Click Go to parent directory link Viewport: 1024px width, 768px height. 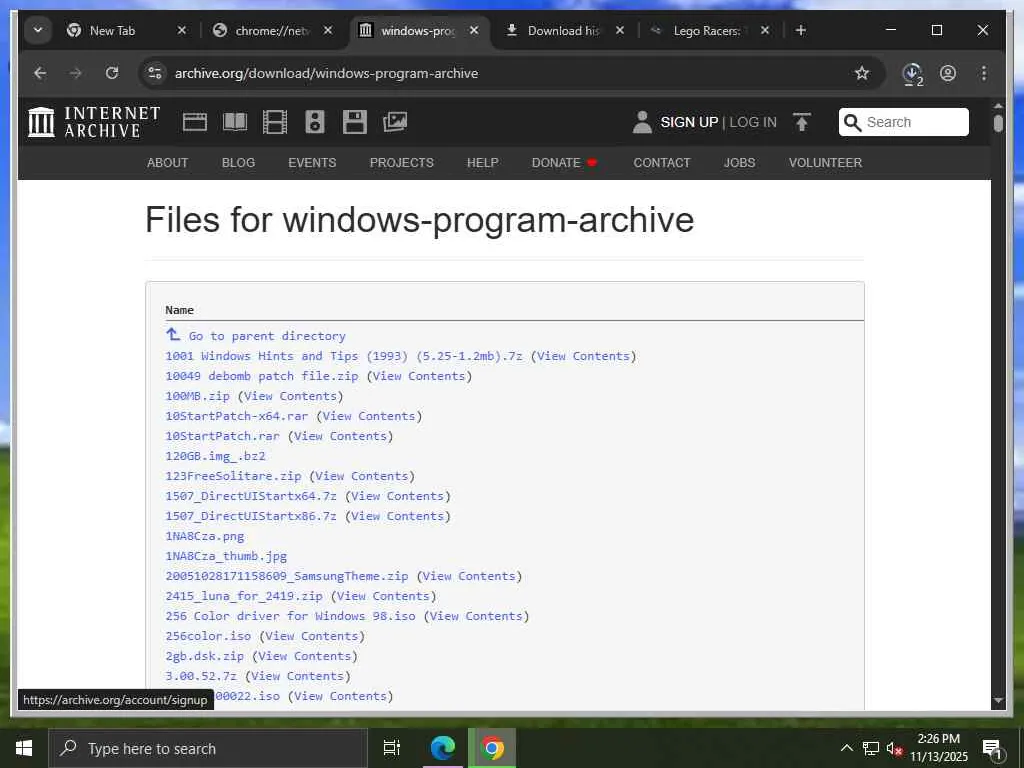coord(267,336)
